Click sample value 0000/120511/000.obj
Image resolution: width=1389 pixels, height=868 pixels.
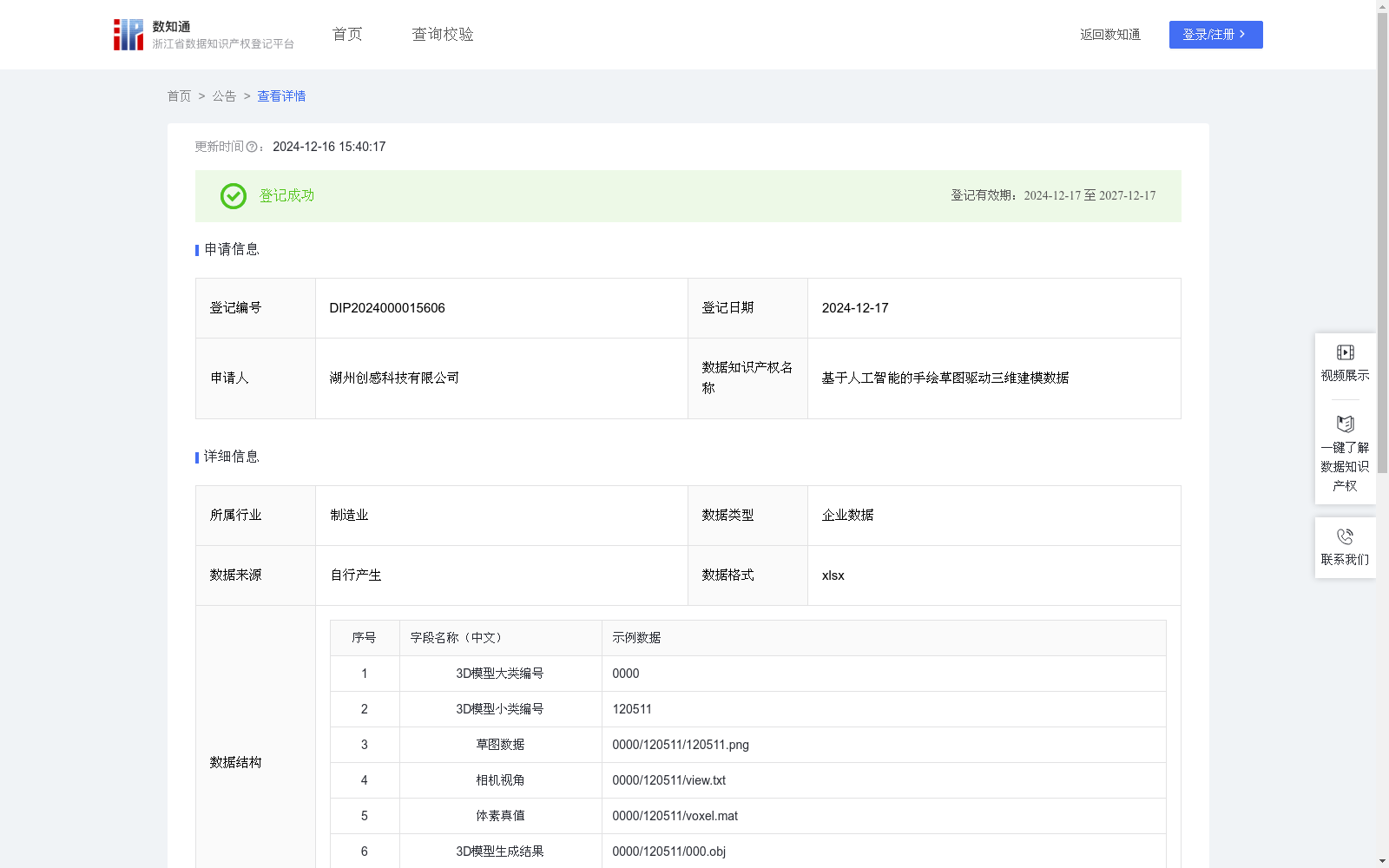click(668, 852)
